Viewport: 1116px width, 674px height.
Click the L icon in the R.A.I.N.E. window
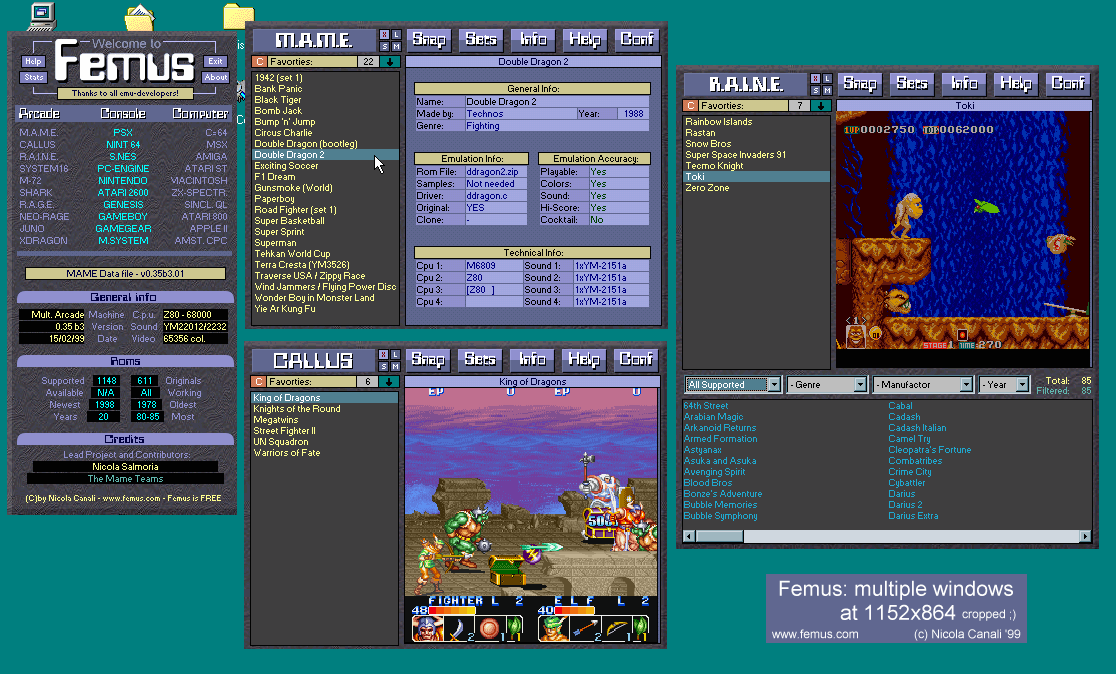point(827,78)
